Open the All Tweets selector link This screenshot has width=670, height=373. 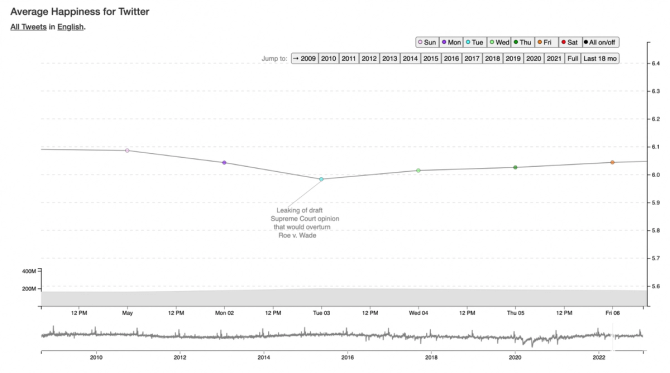click(28, 27)
